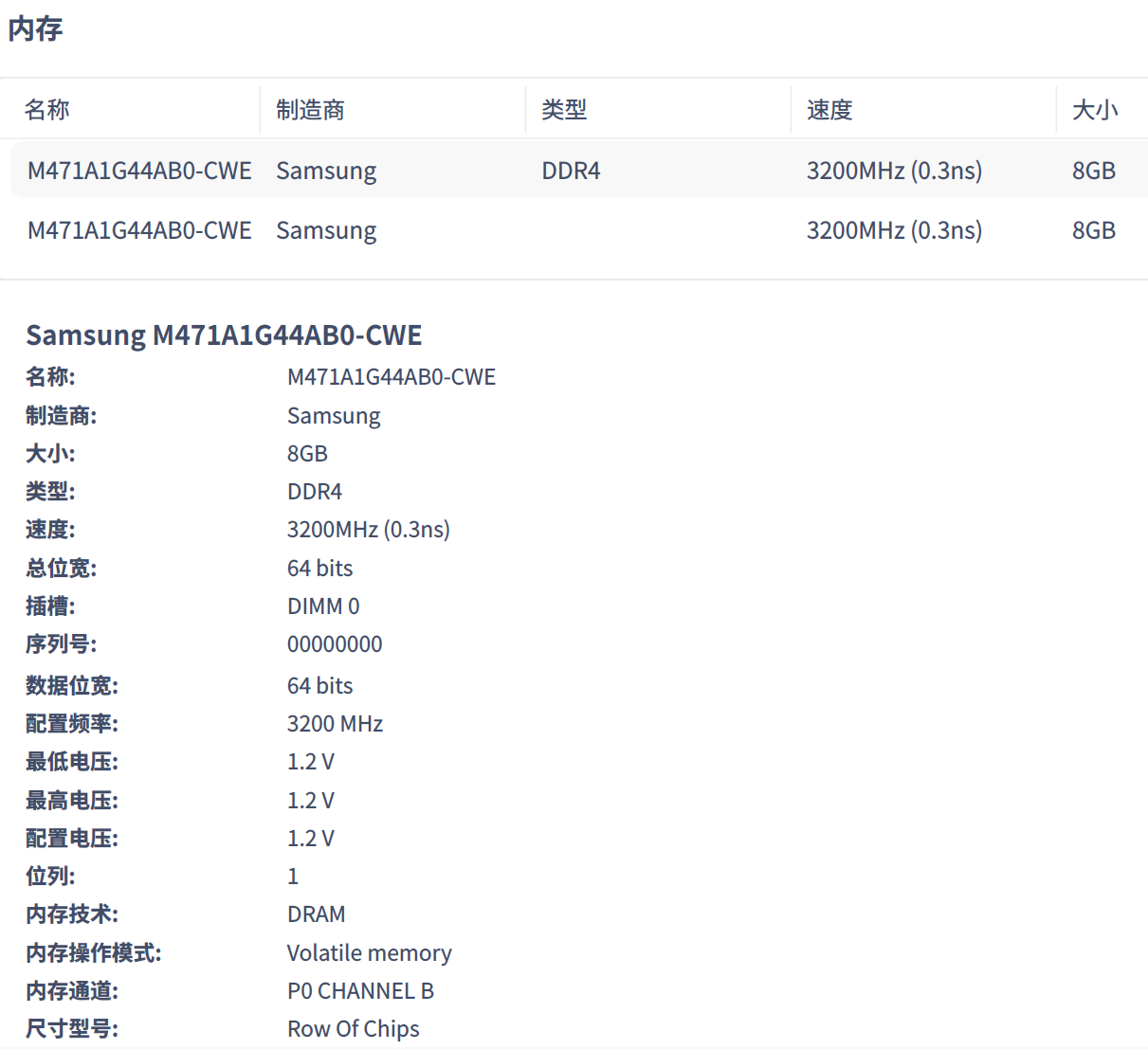The width and height of the screenshot is (1148, 1049).
Task: Click the Samsung M471A1G44AB0-CWE detail heading
Action: point(224,335)
